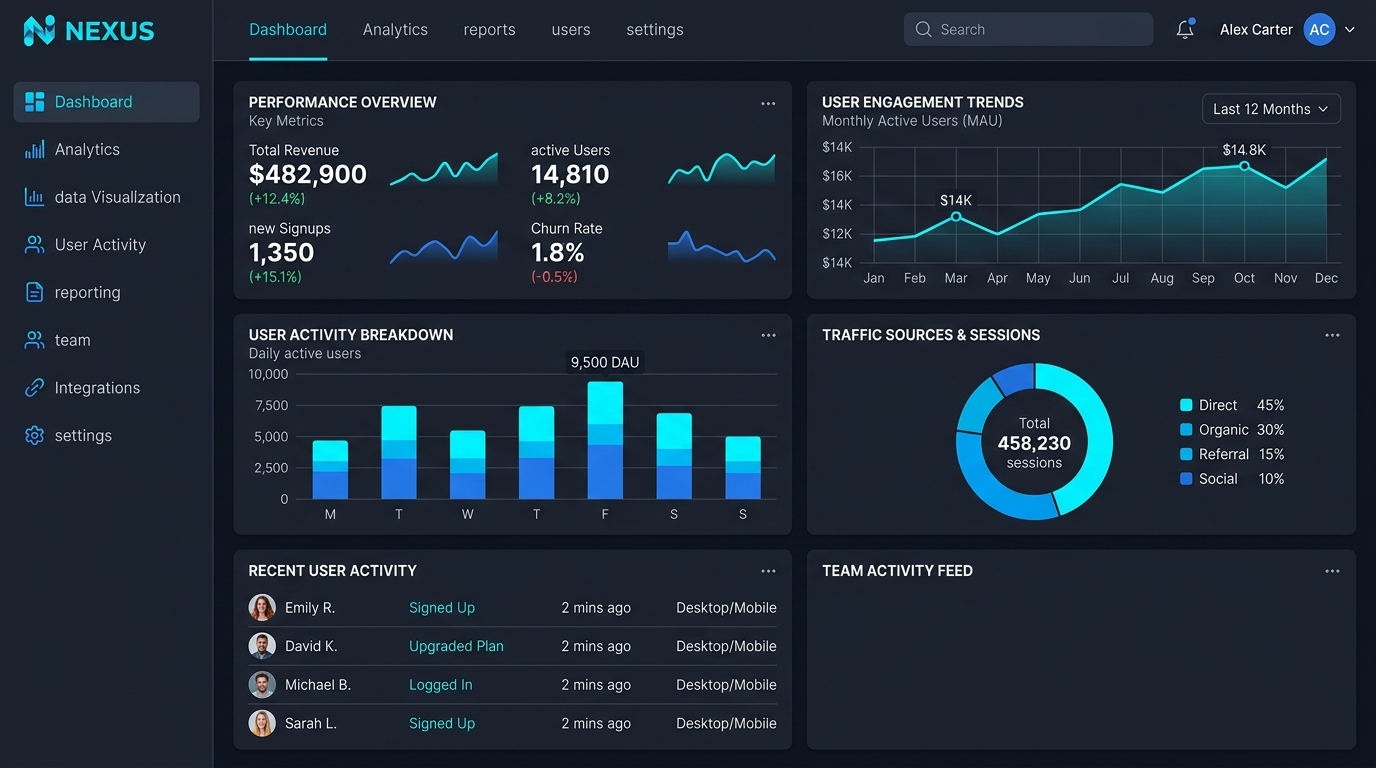Click the Analytics bar chart sidebar icon
The image size is (1376, 768).
pyautogui.click(x=35, y=150)
